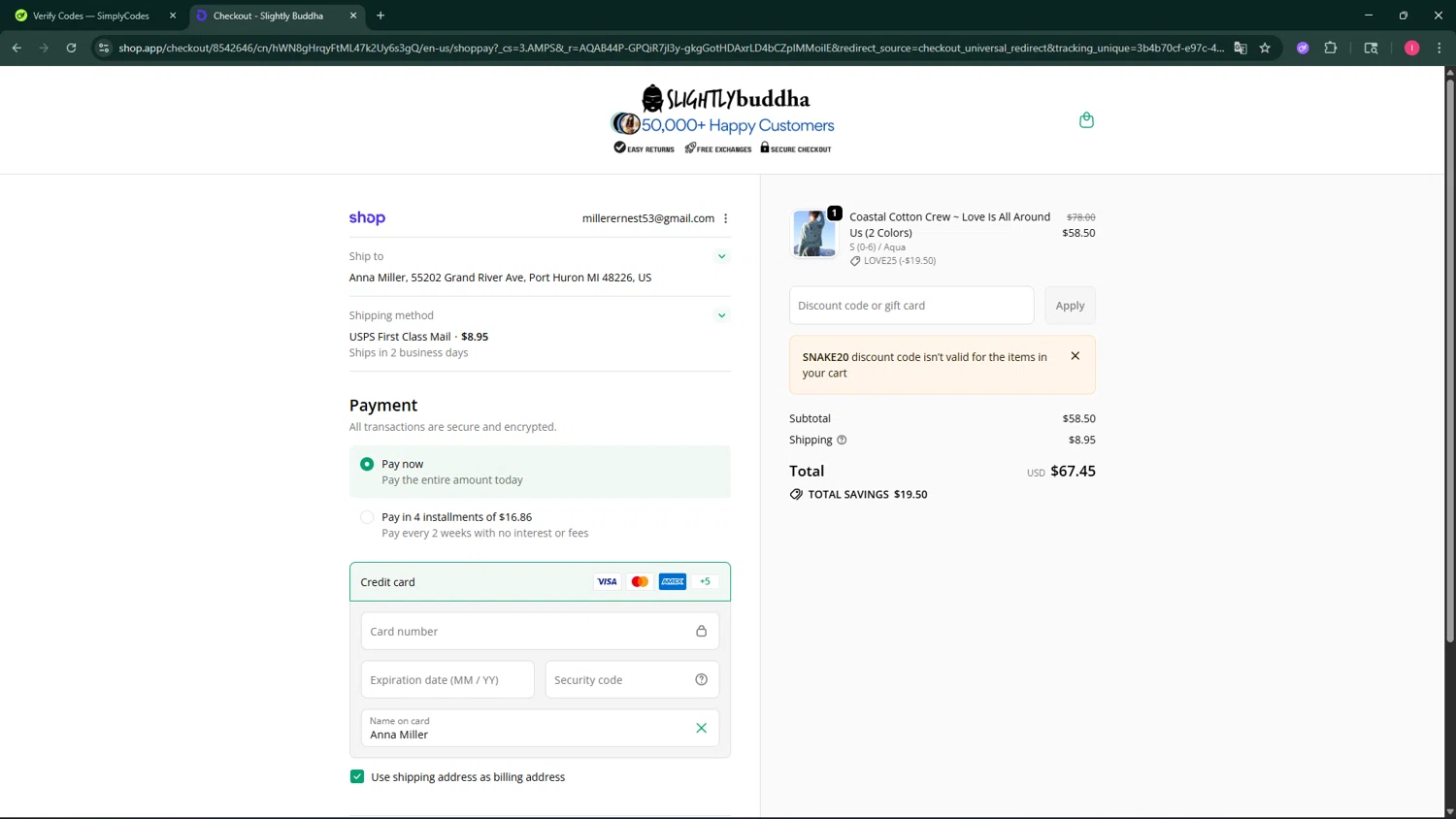
Task: Click the Shop Pay logo
Action: coord(367,218)
